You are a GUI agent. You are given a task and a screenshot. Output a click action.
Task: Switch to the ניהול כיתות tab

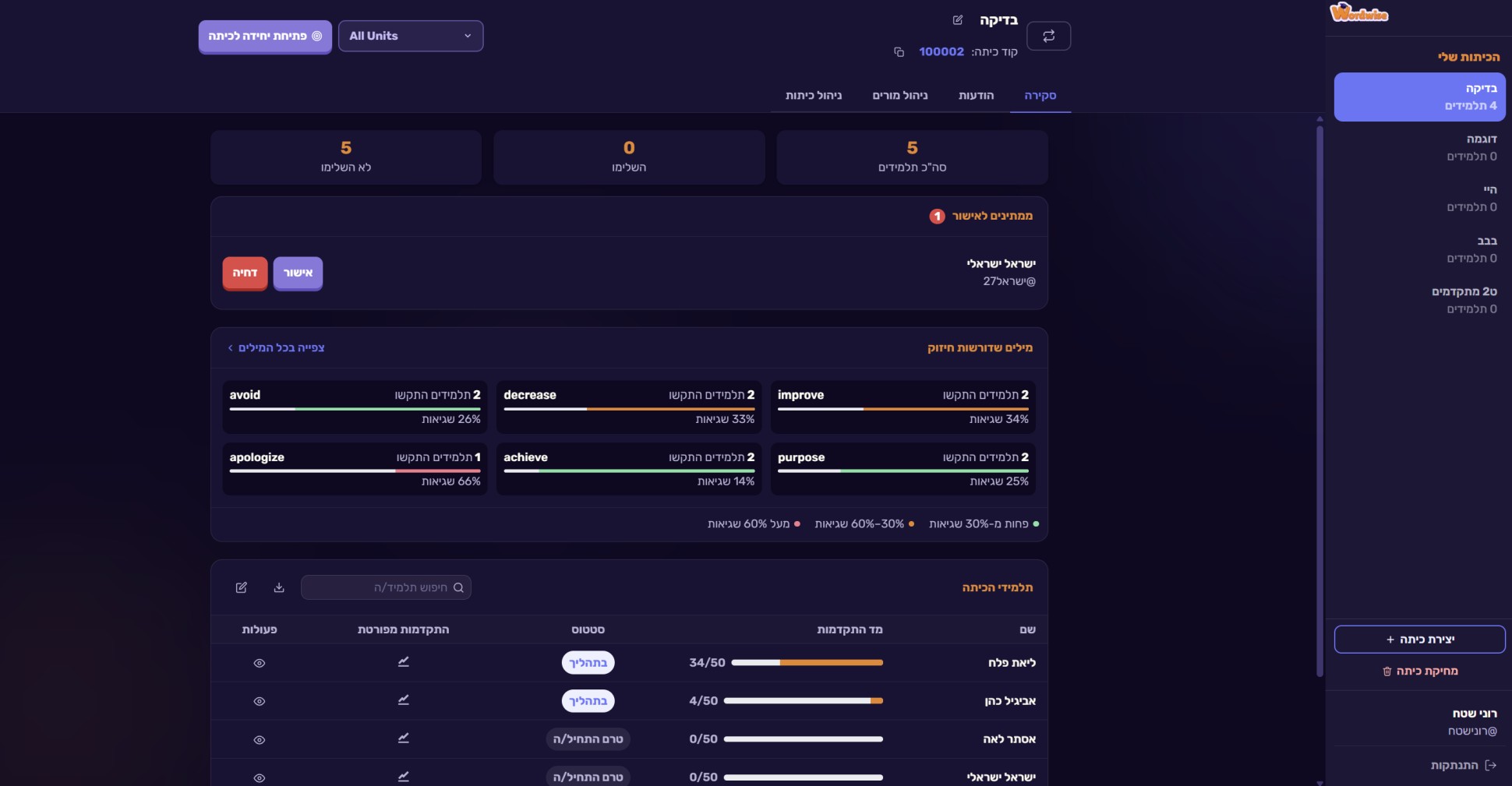tap(814, 95)
